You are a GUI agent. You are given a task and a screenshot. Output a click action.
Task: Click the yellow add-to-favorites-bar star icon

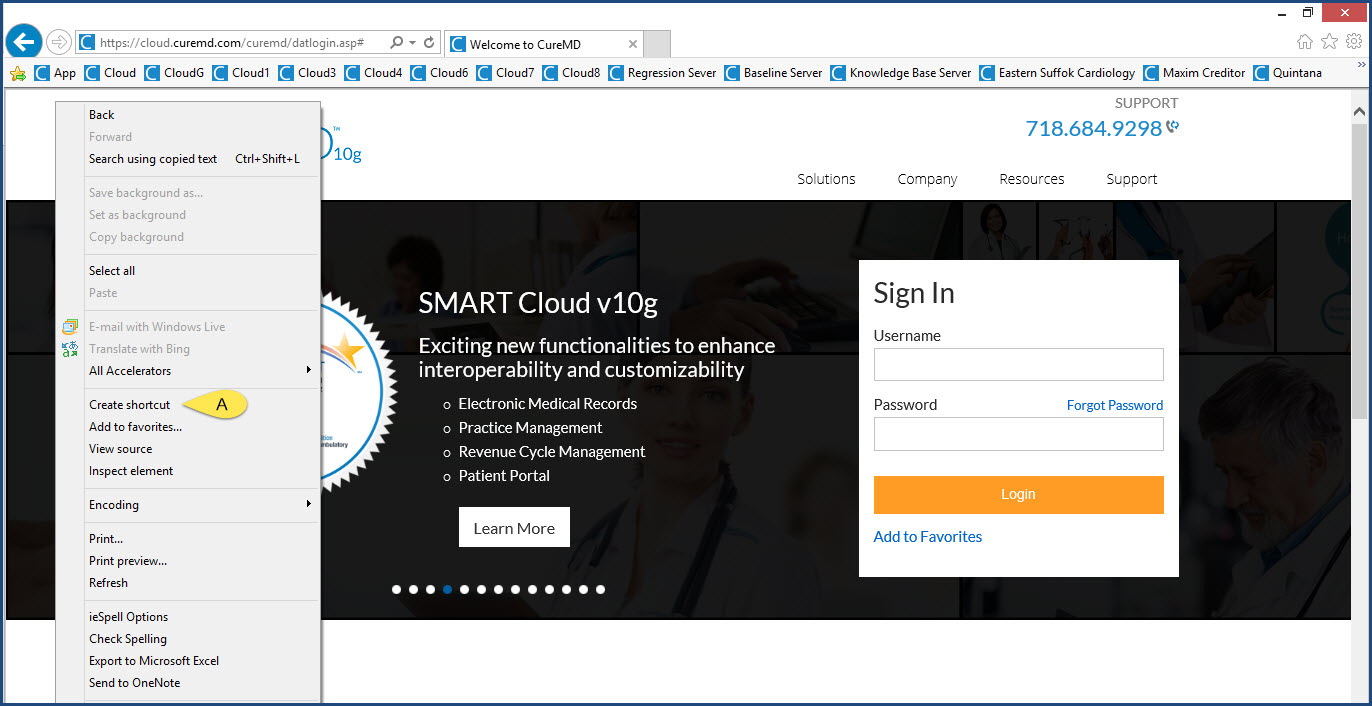[18, 72]
